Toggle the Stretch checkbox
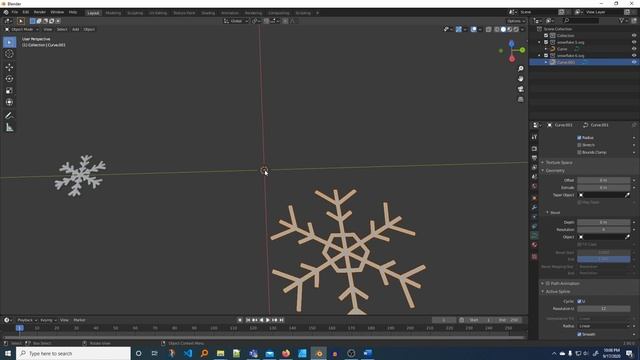This screenshot has width=640, height=360. click(579, 145)
